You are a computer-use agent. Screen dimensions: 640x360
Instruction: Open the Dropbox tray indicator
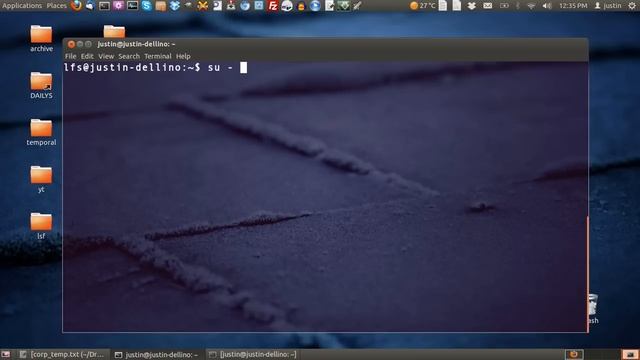pos(471,6)
